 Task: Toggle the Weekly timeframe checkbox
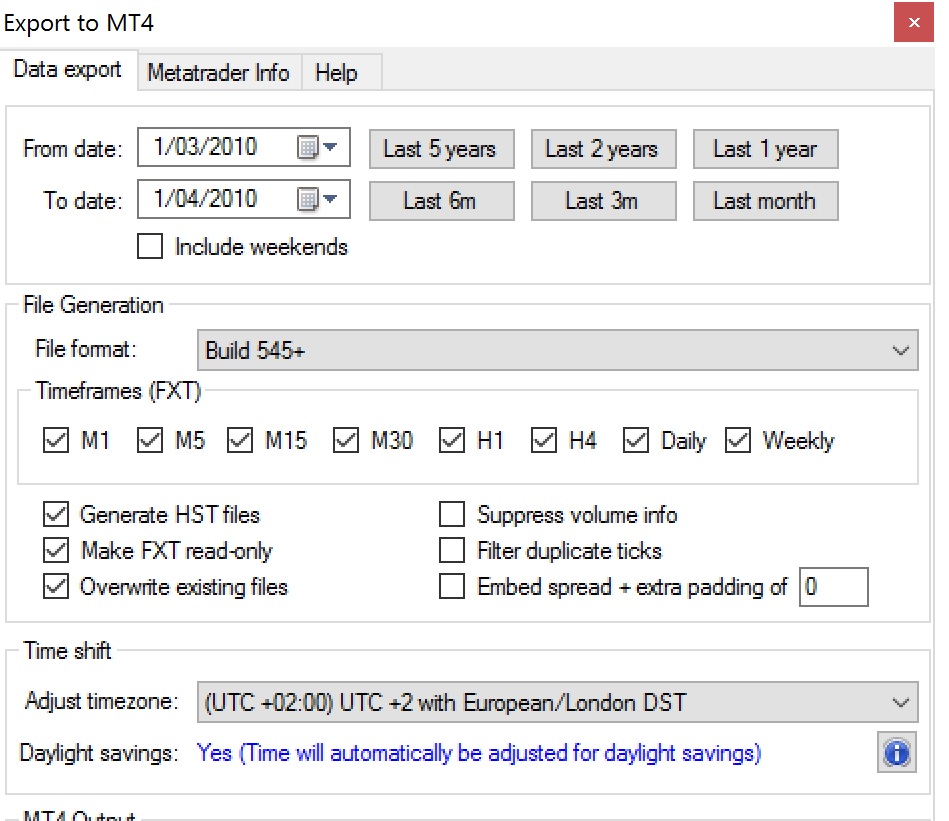[x=738, y=440]
